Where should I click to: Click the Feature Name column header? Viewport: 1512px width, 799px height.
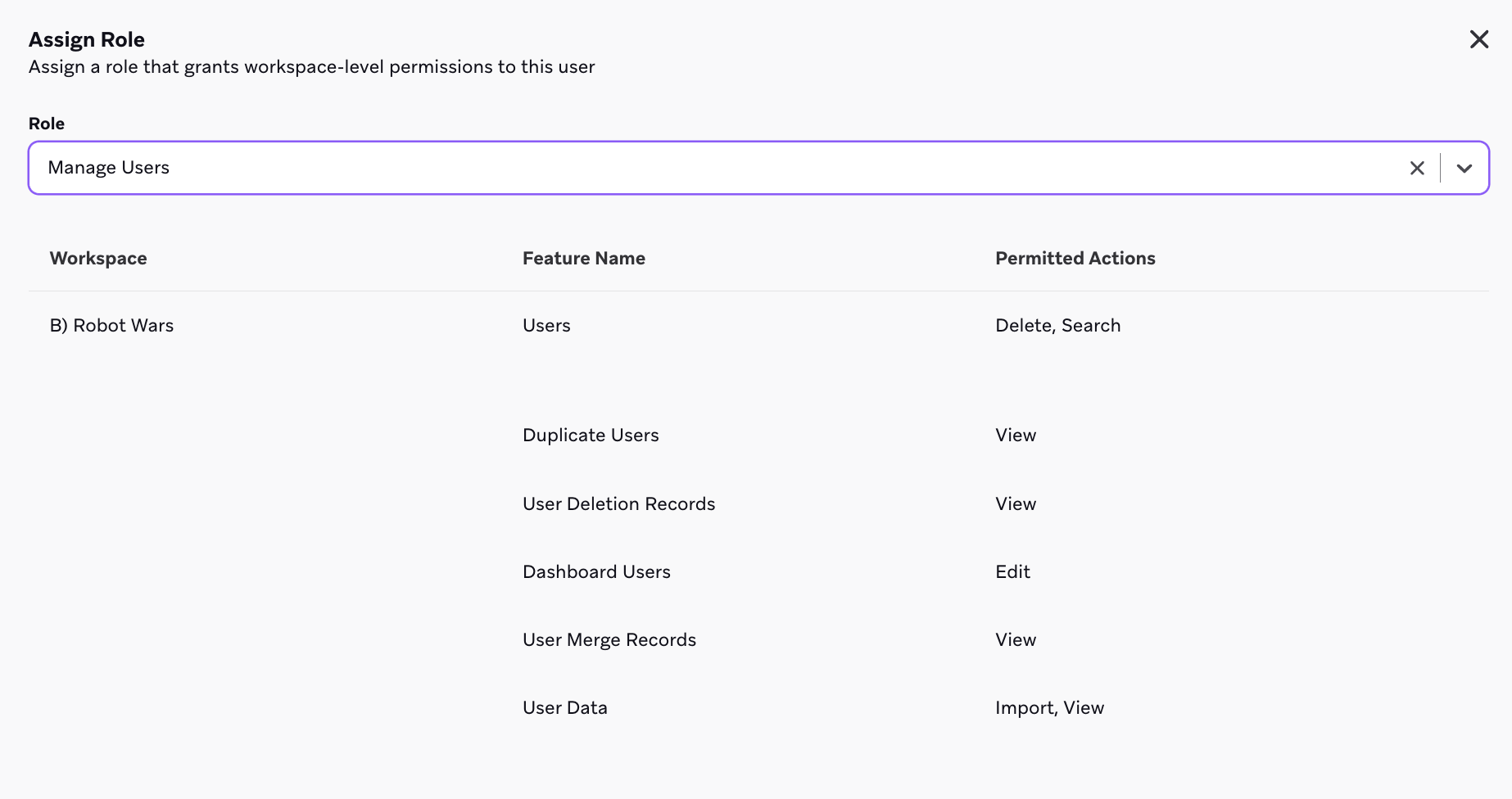point(583,259)
